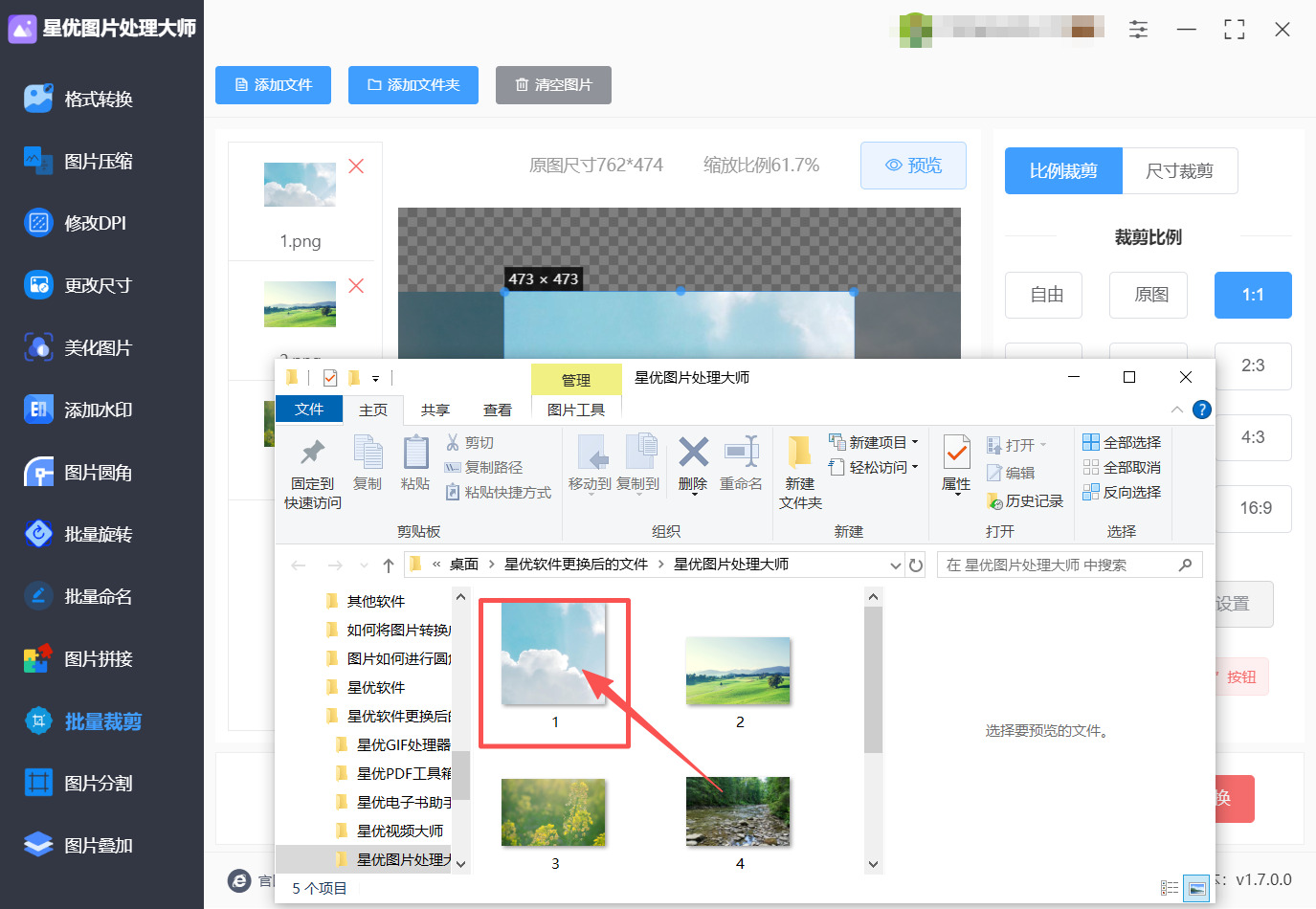The height and width of the screenshot is (909, 1316).
Task: Switch to 查看 ribbon tab
Action: tap(498, 410)
